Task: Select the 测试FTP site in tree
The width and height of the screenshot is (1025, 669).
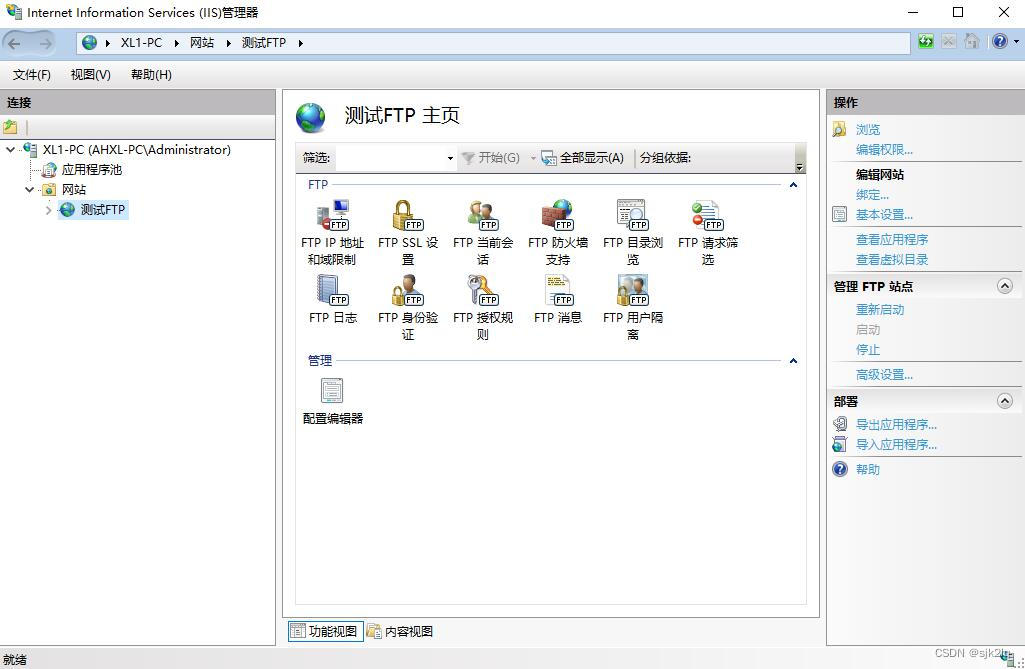Action: (x=102, y=210)
